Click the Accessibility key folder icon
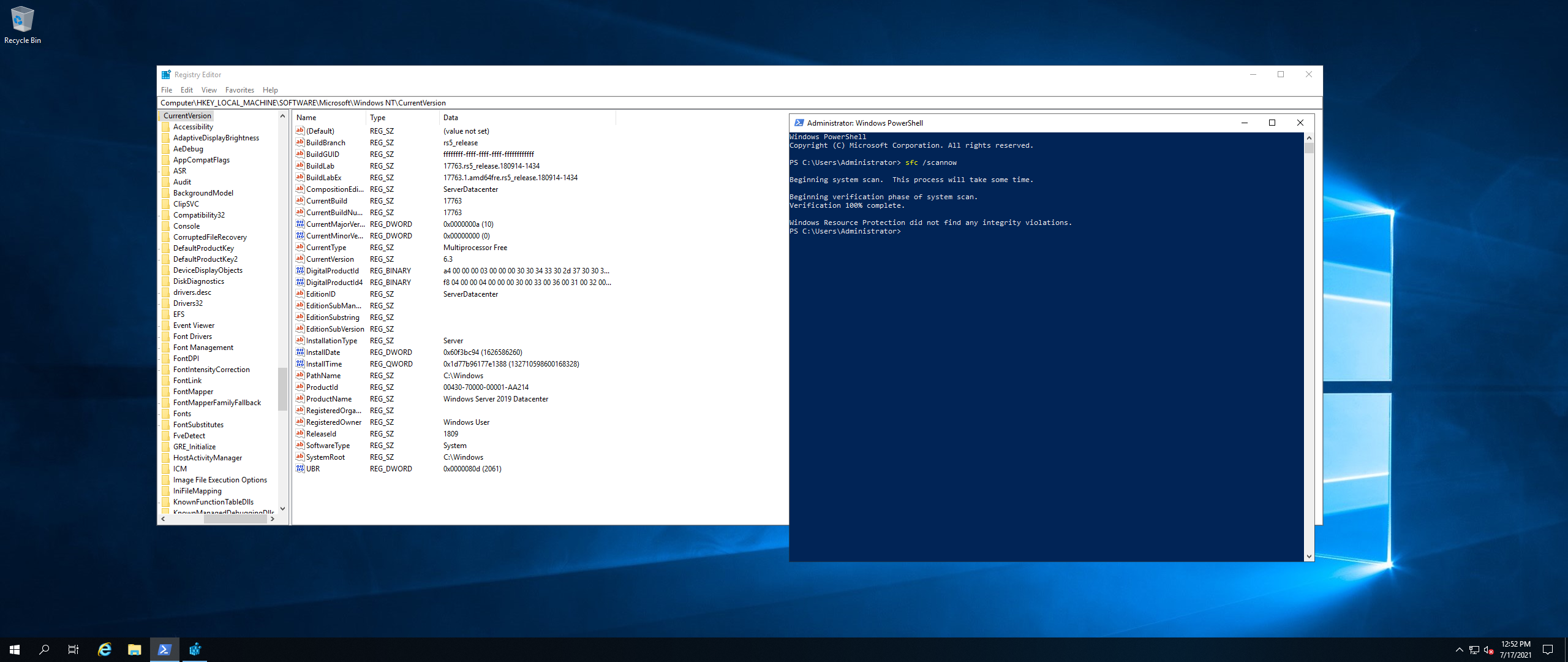 pyautogui.click(x=166, y=127)
